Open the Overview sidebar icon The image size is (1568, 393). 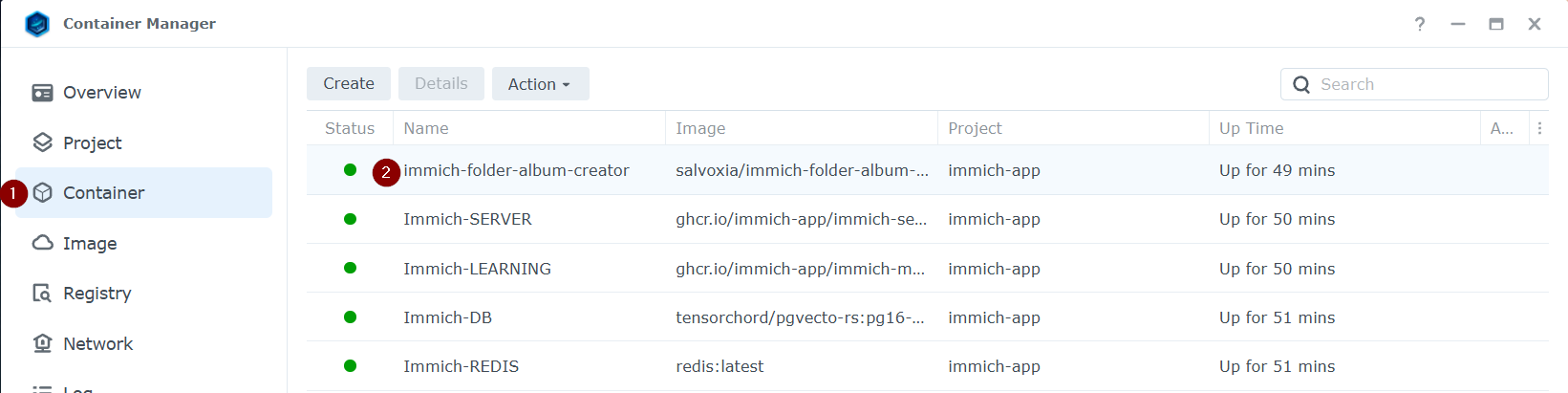point(42,93)
